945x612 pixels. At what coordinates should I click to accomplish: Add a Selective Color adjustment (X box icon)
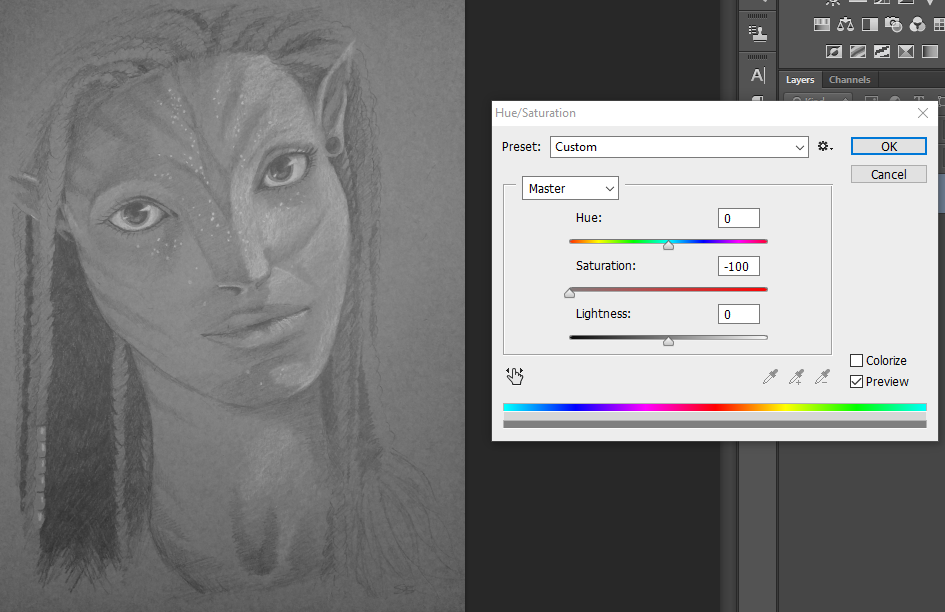(x=906, y=51)
